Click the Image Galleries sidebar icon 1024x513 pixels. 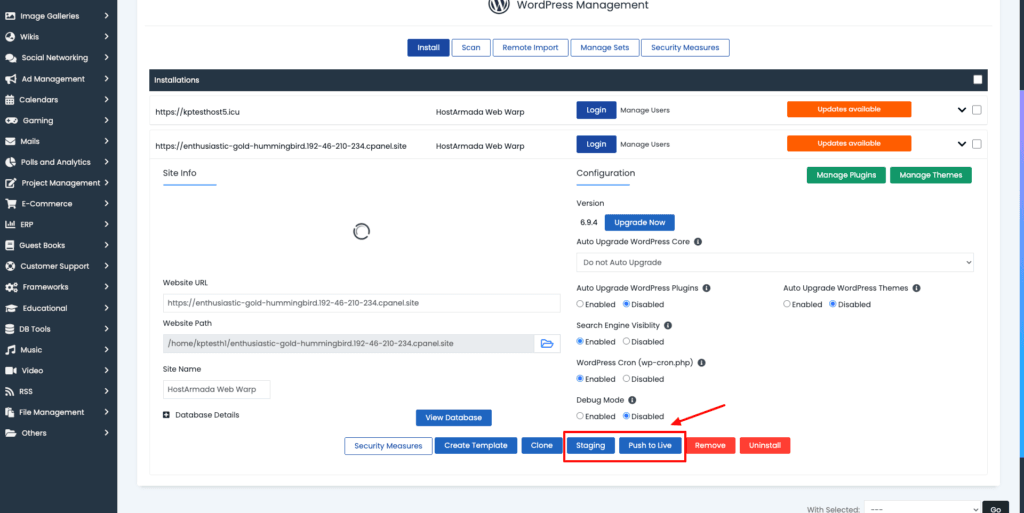coord(10,16)
